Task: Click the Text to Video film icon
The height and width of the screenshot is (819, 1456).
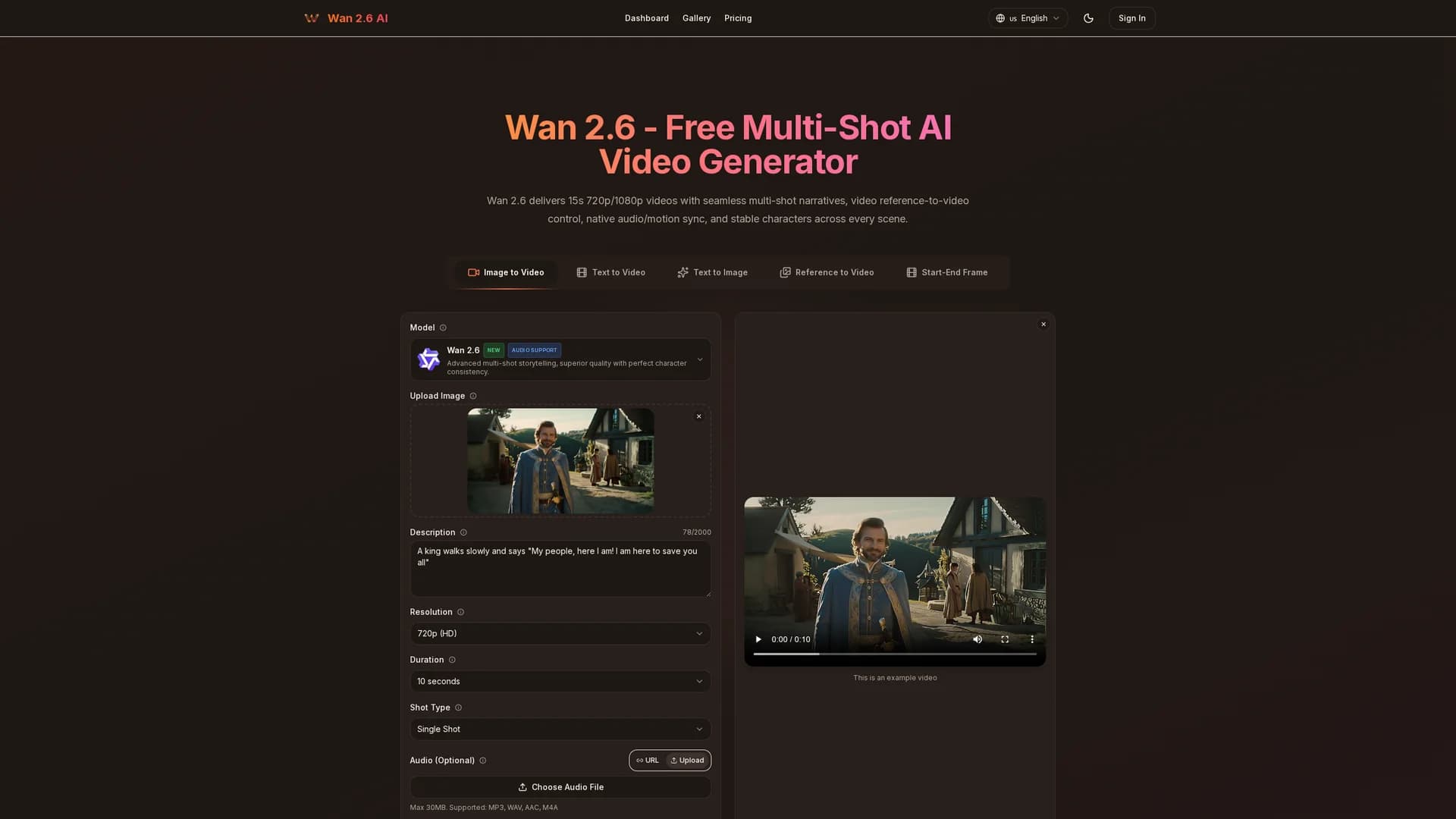Action: pyautogui.click(x=582, y=272)
